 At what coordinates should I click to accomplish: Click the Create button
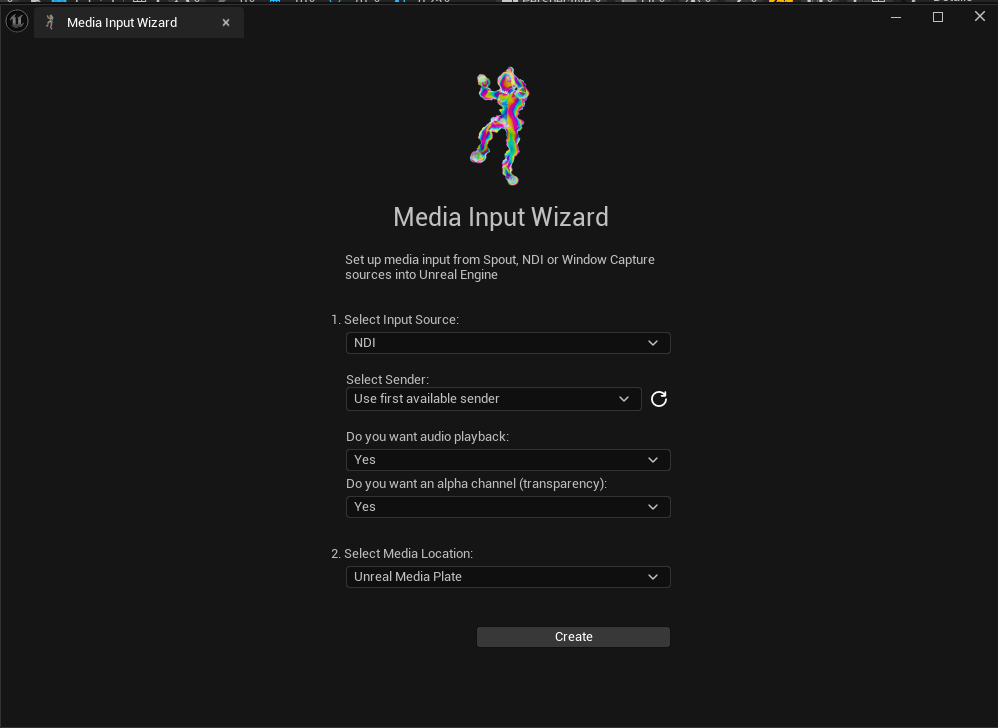click(x=573, y=637)
